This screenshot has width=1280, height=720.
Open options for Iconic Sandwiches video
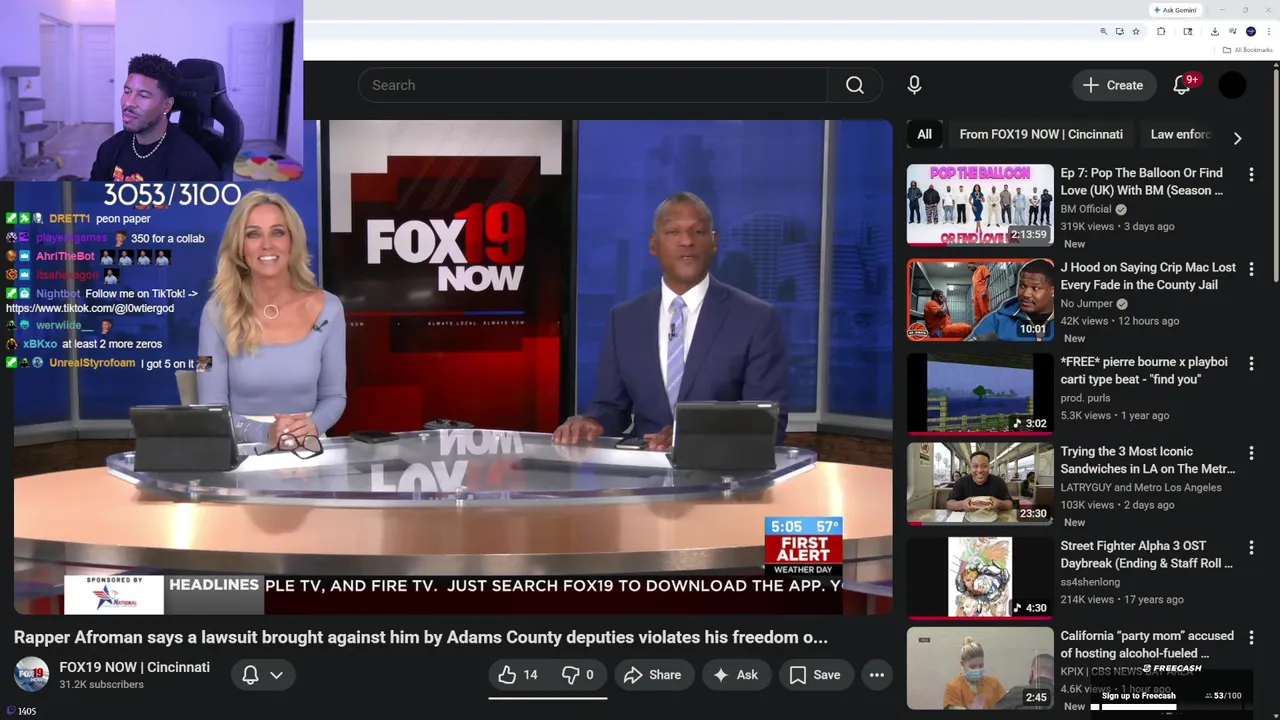(x=1251, y=453)
